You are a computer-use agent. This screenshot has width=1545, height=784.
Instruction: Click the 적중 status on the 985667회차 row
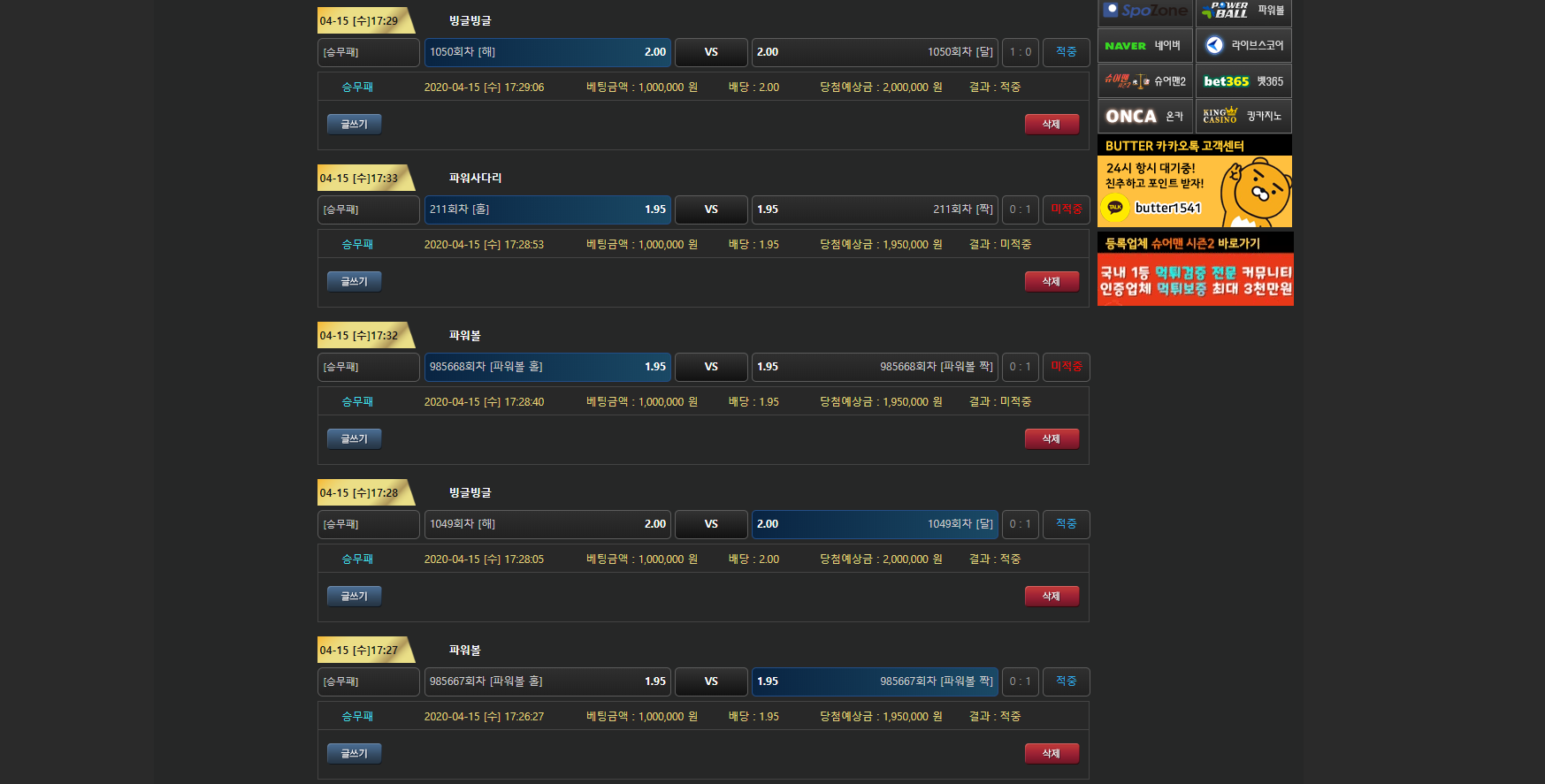[x=1066, y=681]
